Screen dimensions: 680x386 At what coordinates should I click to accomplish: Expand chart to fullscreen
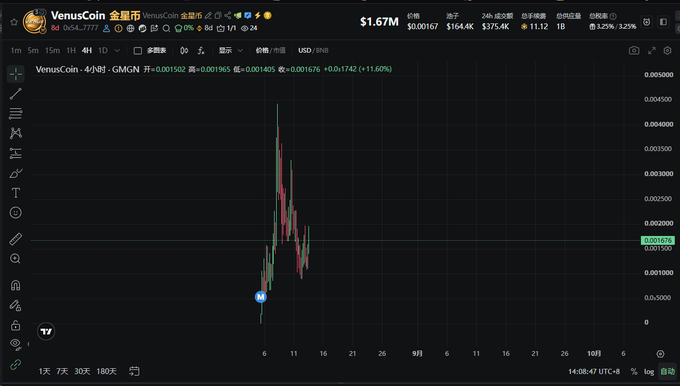pos(651,50)
